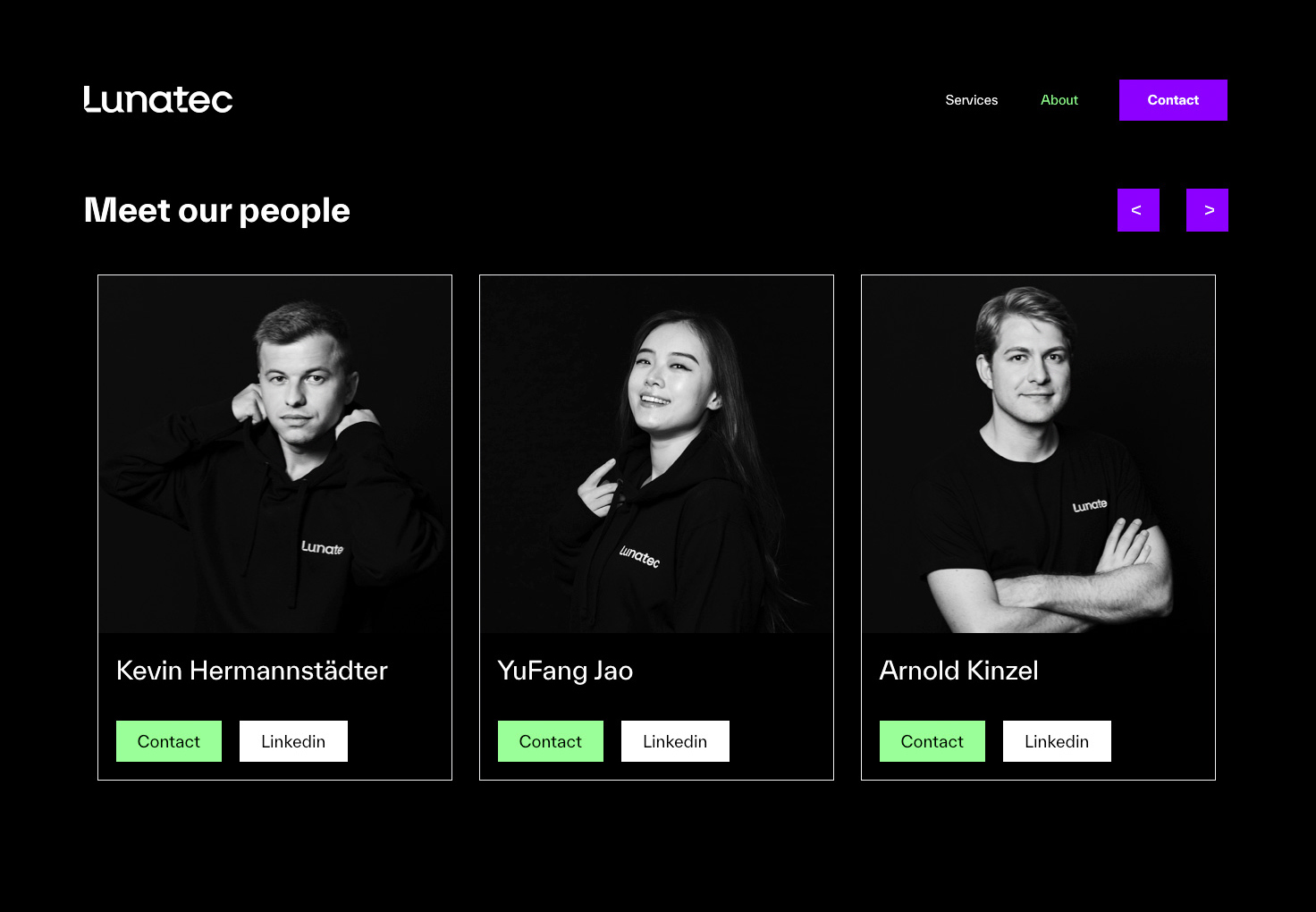Viewport: 1316px width, 912px height.
Task: Contact Kevin Hermannstädter
Action: click(169, 741)
